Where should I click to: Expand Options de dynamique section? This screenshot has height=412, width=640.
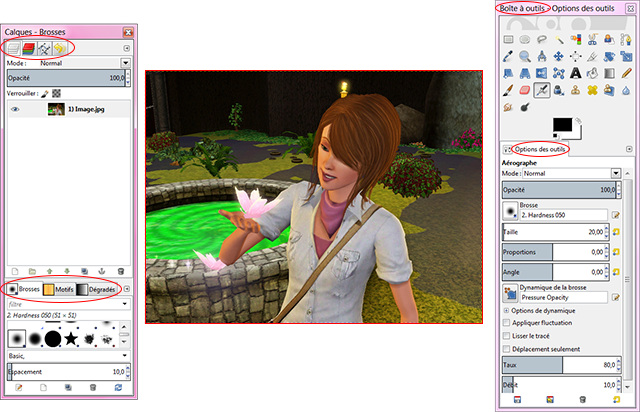click(x=506, y=310)
